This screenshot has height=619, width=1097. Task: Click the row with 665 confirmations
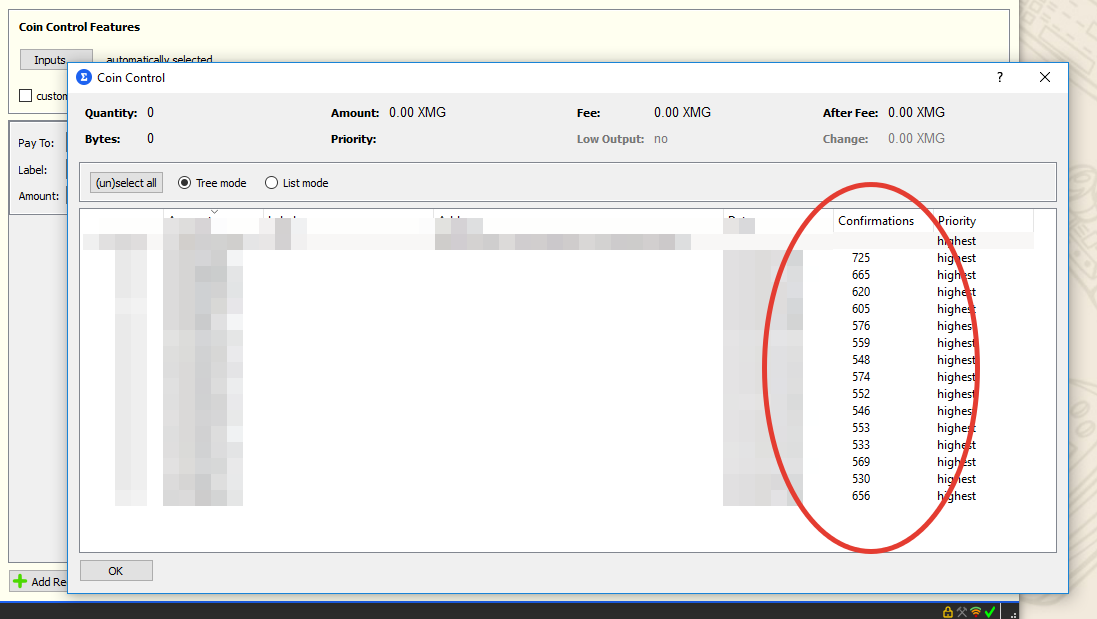[558, 275]
